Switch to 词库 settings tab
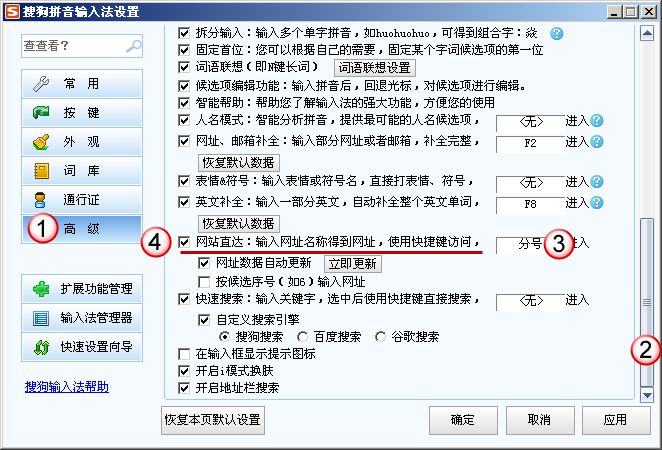This screenshot has width=662, height=450. [x=82, y=171]
